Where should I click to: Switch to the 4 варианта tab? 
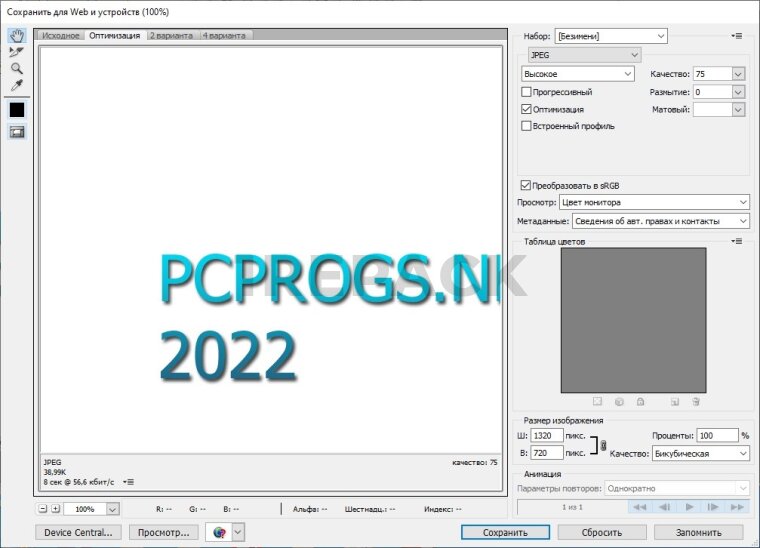(226, 35)
